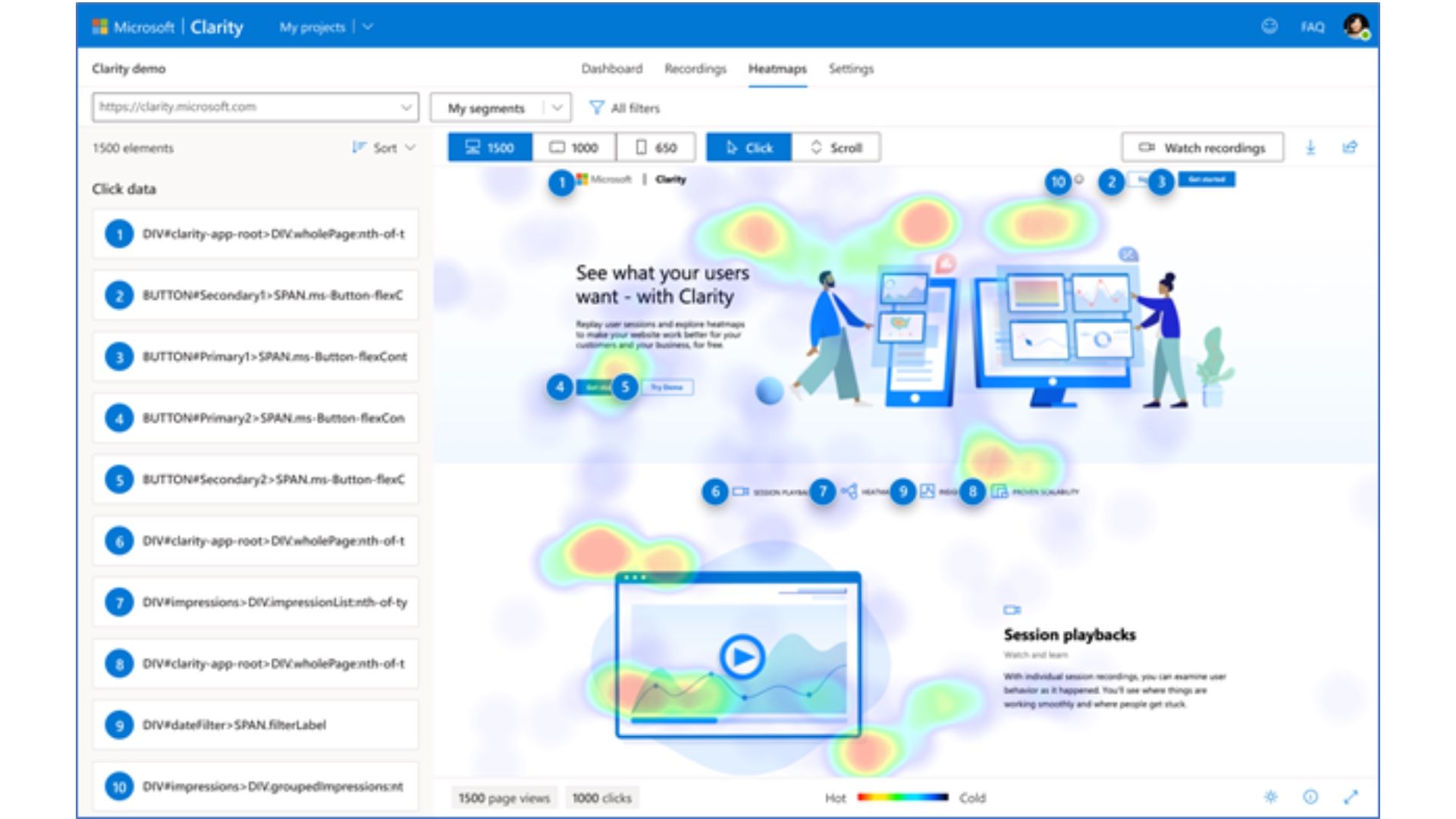The width and height of the screenshot is (1456, 819).
Task: Click the Session playbacks heading
Action: [1069, 635]
